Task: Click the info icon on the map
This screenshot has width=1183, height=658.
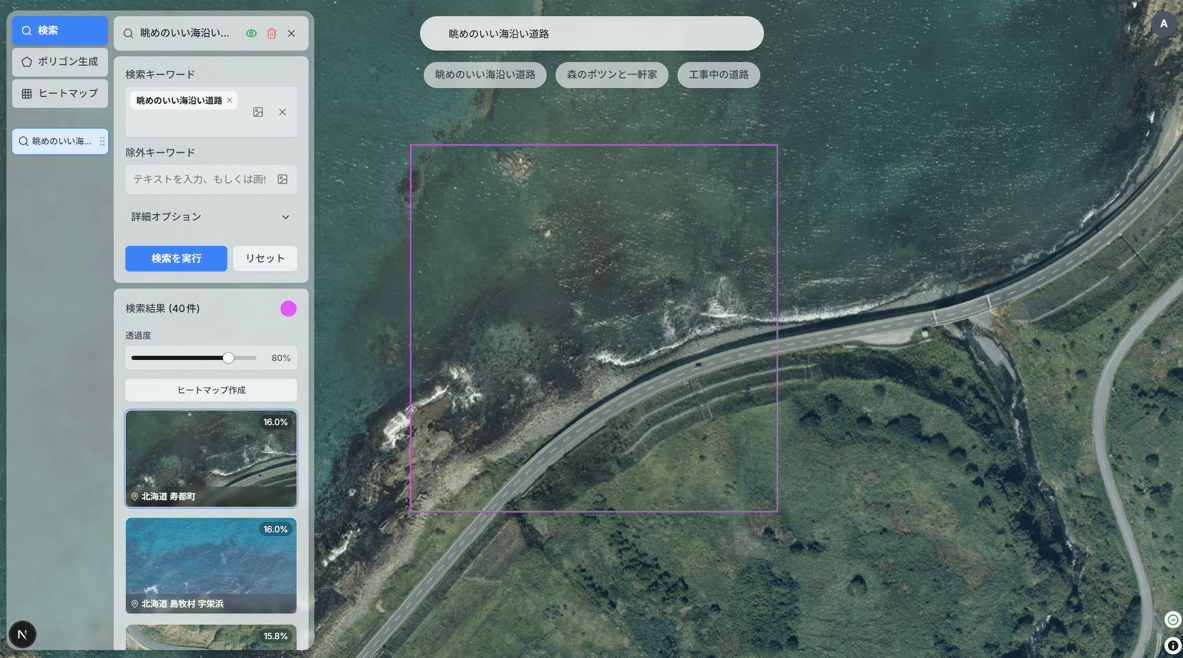Action: pos(1172,645)
